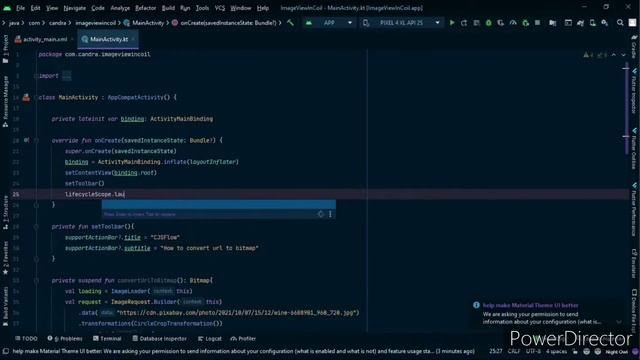Click the onCreate breadcrumb item
Viewport: 640px width, 360px height.
coord(224,23)
